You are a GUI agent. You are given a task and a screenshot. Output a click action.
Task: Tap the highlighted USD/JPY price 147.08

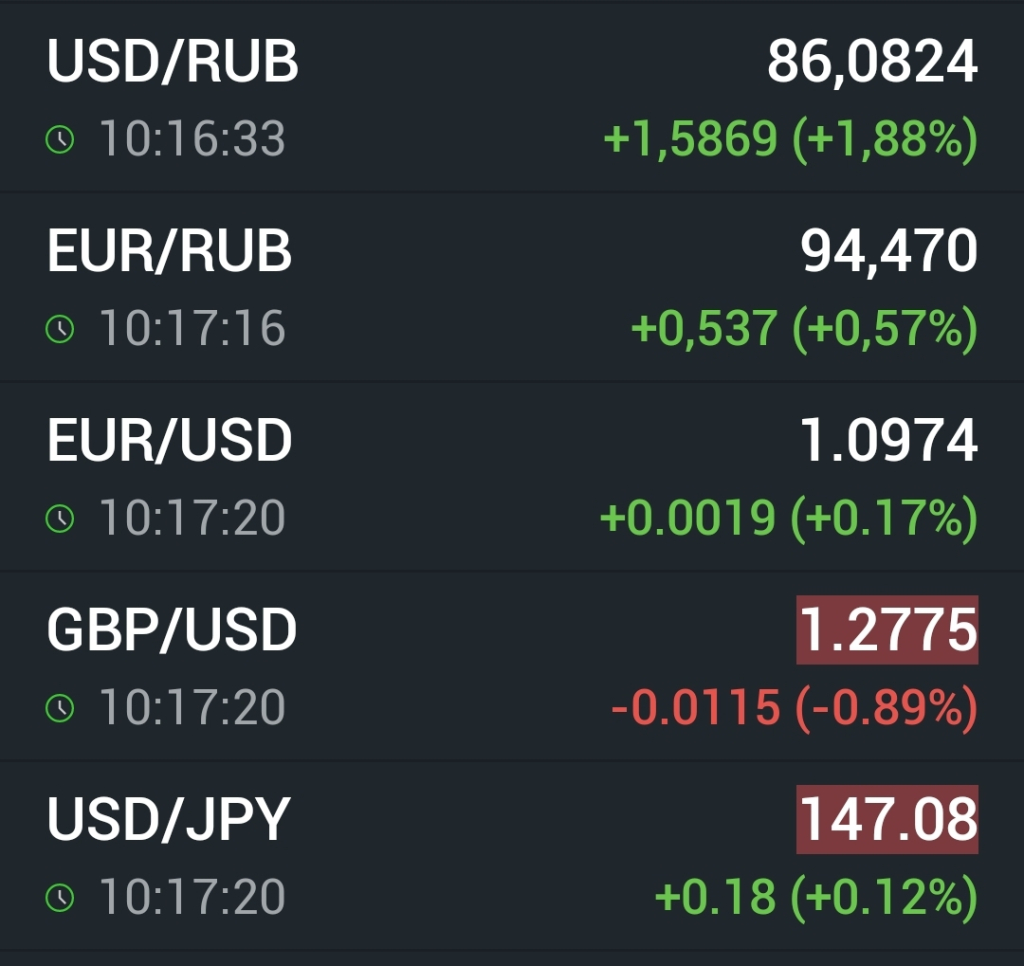point(887,819)
